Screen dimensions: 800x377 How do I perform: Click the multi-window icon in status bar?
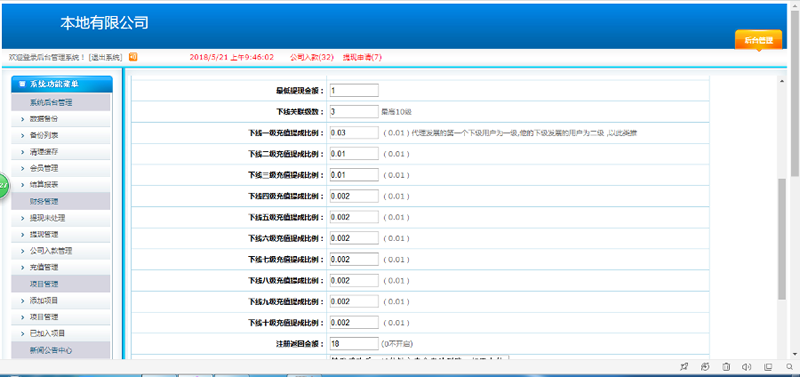(x=768, y=366)
